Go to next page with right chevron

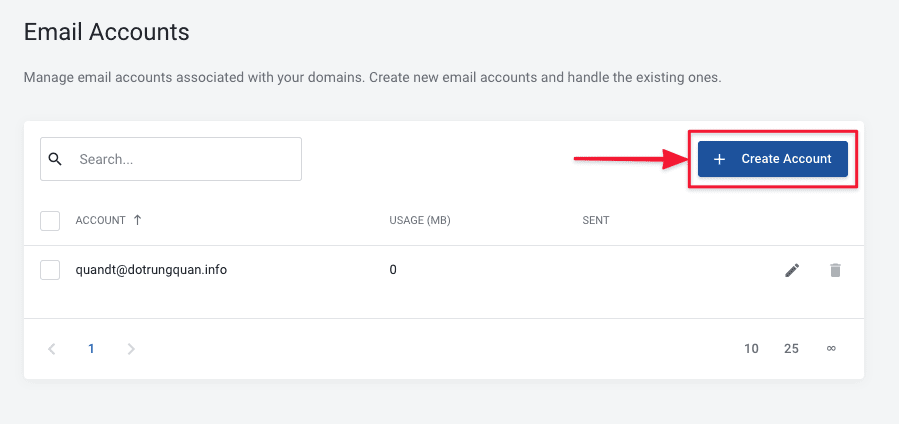pos(131,349)
